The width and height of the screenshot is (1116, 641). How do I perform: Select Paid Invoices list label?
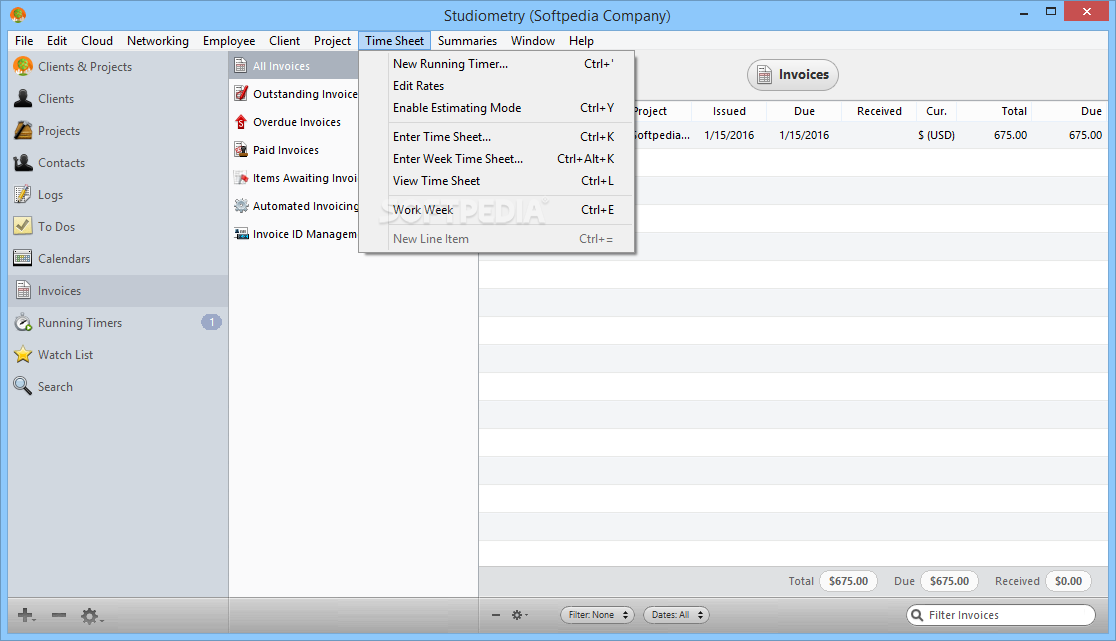[x=285, y=150]
